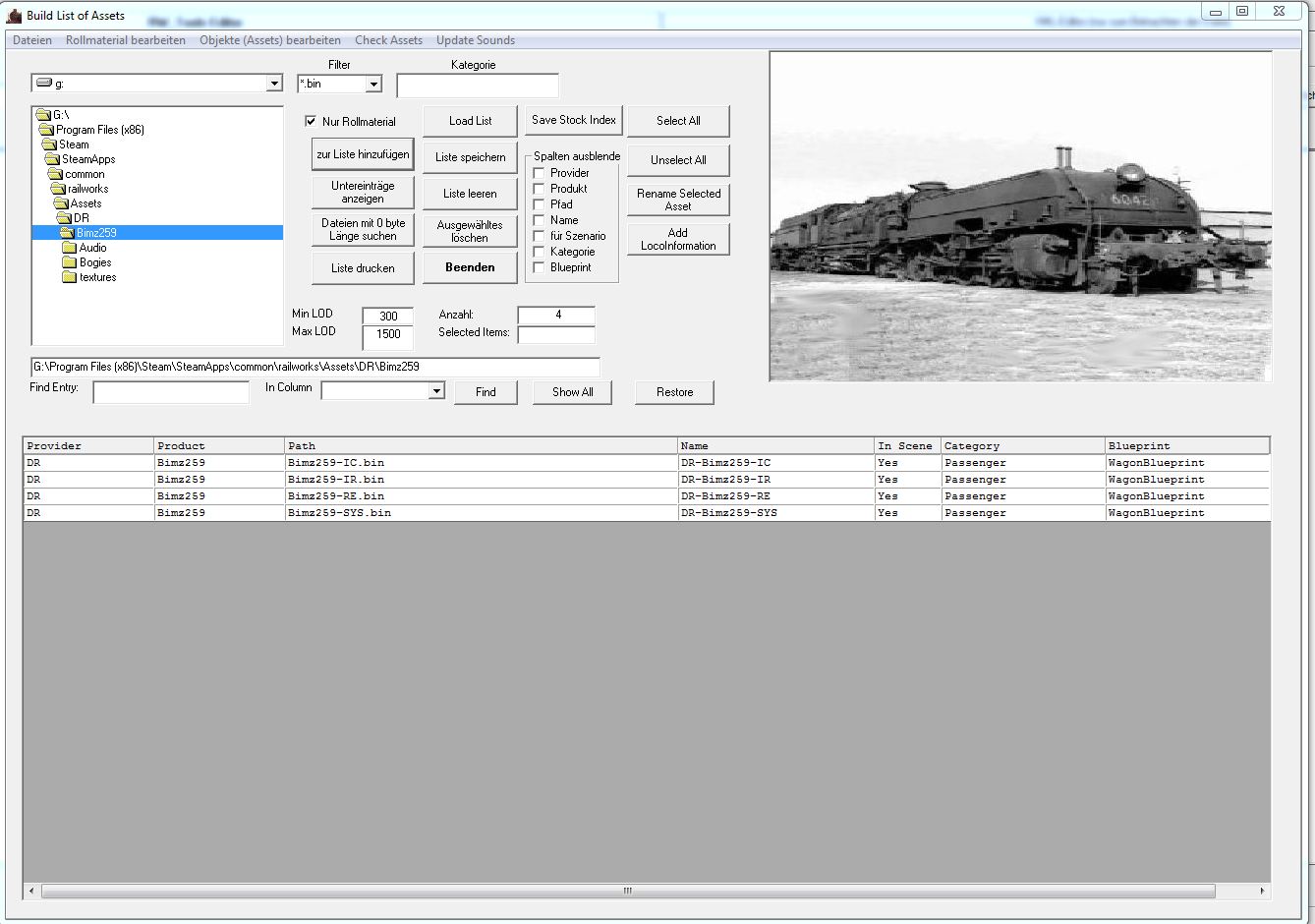
Task: Click the railworks folder icon in tree
Action: click(57, 189)
